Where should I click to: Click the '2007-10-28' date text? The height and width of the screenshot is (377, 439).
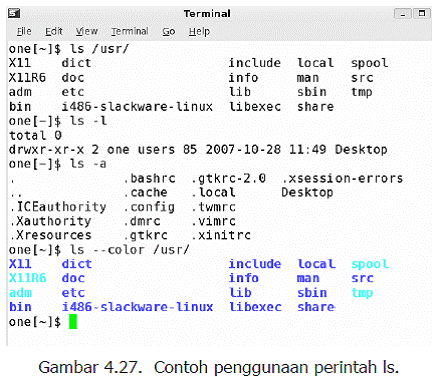(243, 149)
